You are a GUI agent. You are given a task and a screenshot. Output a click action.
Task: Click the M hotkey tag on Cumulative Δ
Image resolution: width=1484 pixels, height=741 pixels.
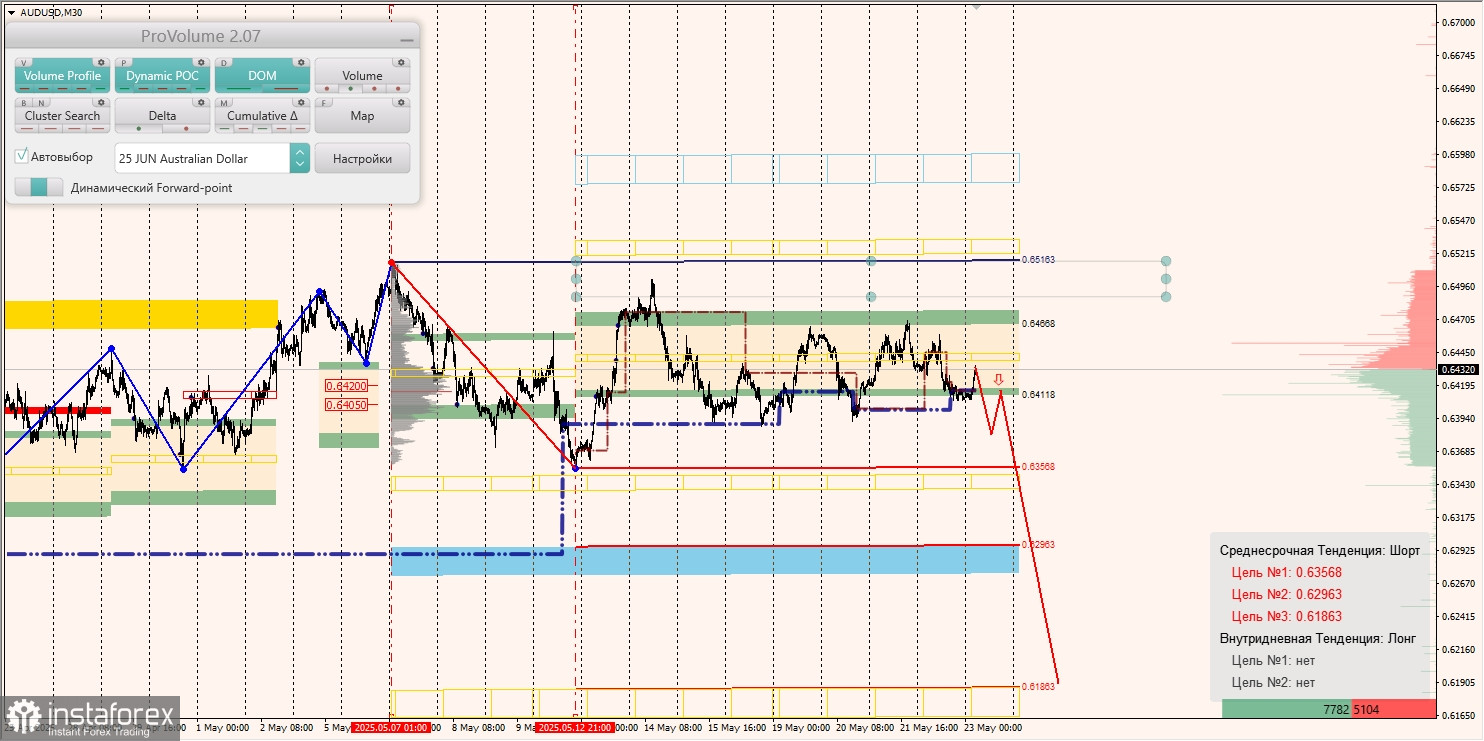click(223, 103)
